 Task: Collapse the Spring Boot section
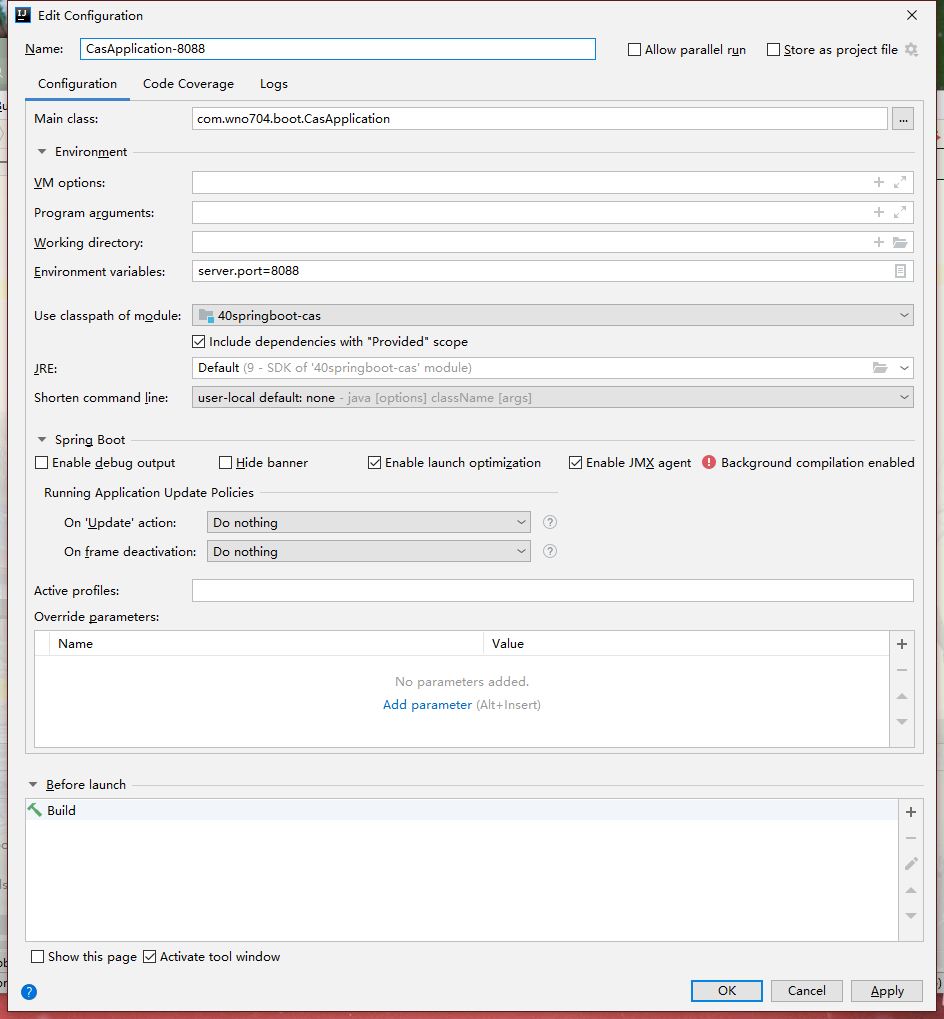tap(42, 440)
